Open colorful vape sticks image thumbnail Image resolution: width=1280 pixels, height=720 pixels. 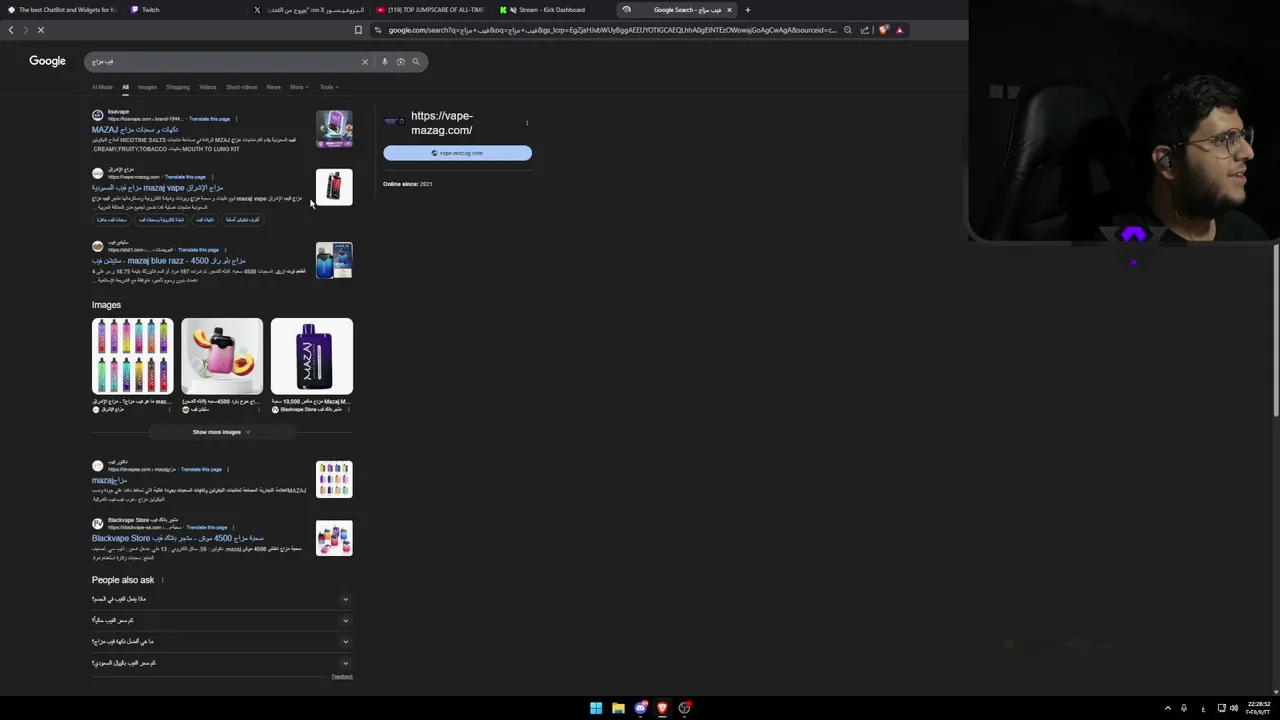pos(132,356)
